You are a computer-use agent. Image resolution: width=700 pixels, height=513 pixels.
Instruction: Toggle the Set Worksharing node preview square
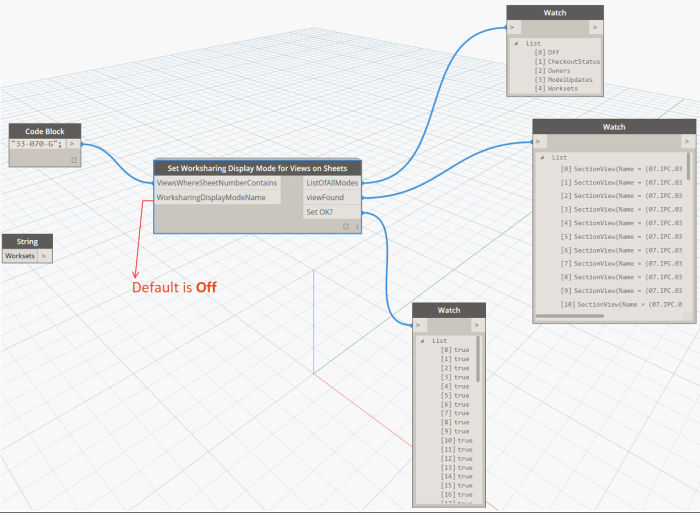pos(346,227)
